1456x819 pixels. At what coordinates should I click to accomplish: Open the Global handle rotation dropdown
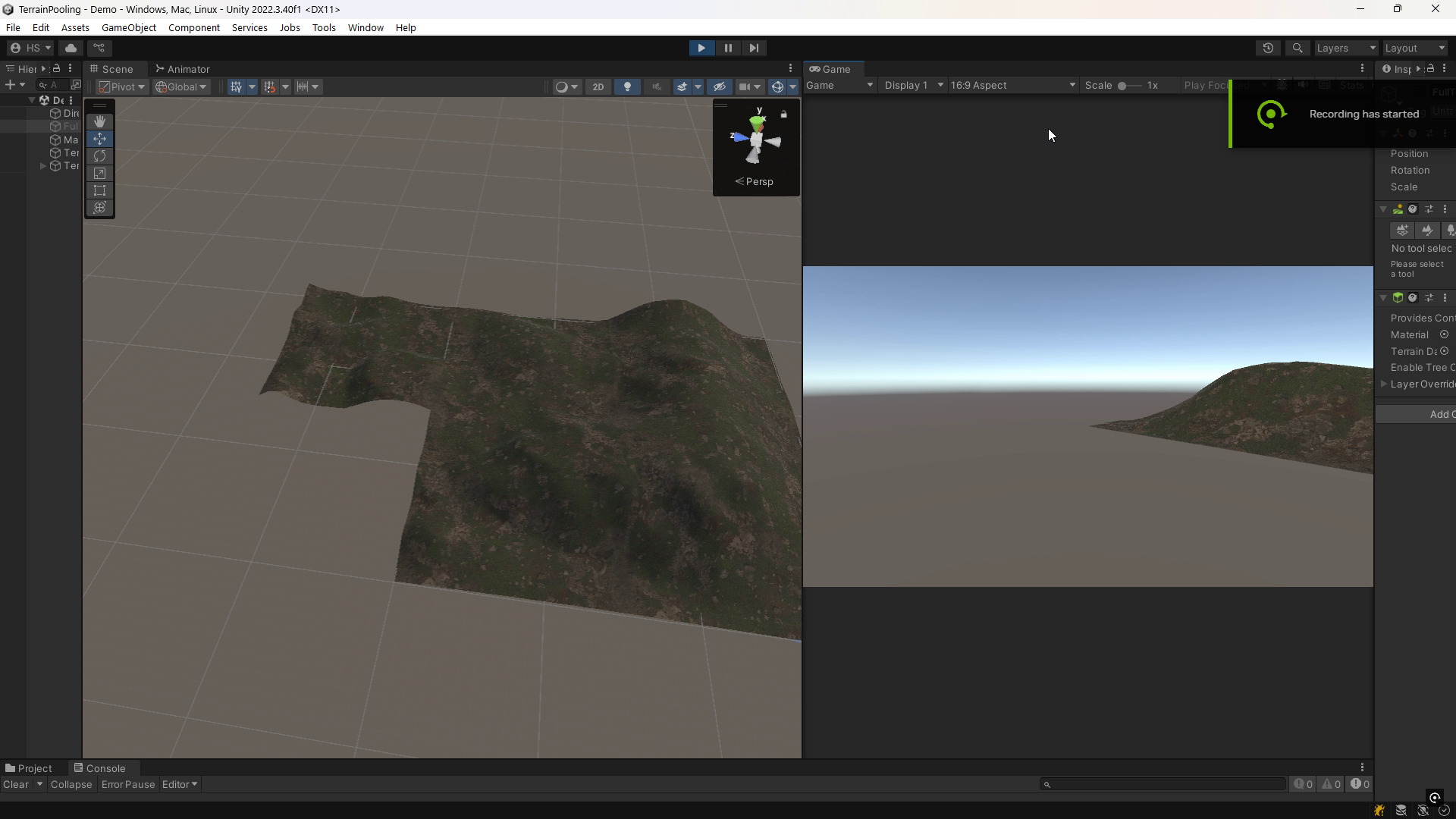pyautogui.click(x=181, y=86)
